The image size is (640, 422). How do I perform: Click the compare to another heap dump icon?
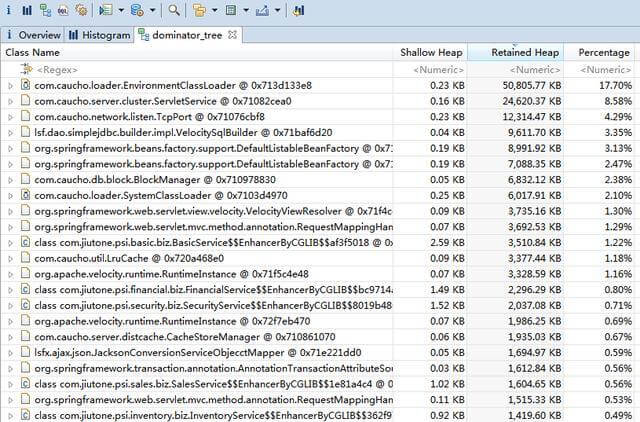[x=298, y=10]
